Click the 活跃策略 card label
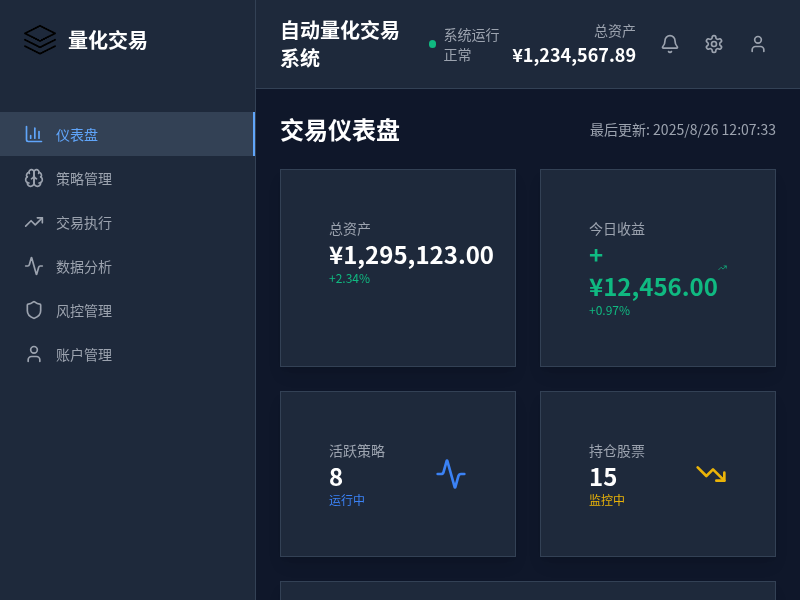 pyautogui.click(x=357, y=451)
